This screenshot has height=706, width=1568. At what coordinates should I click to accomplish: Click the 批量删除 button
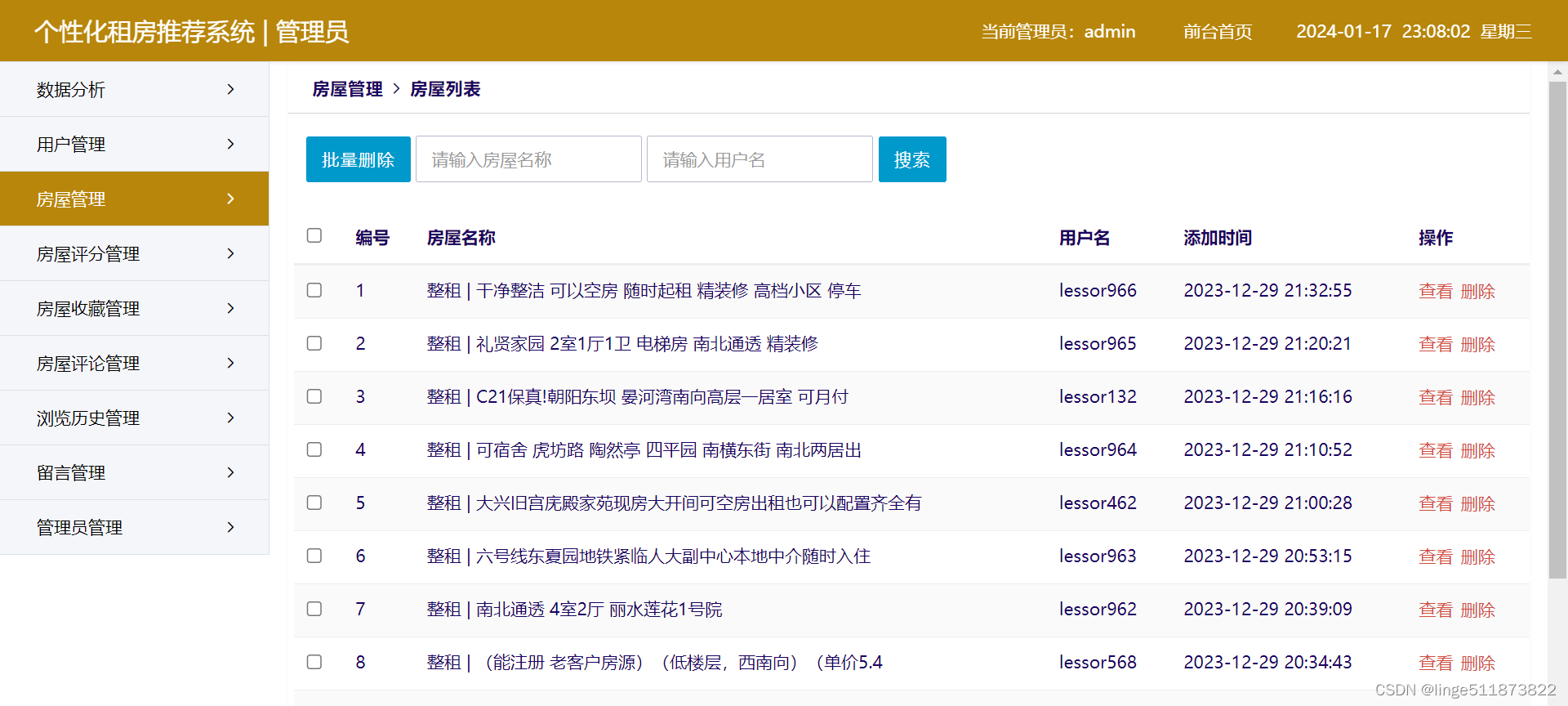(359, 159)
